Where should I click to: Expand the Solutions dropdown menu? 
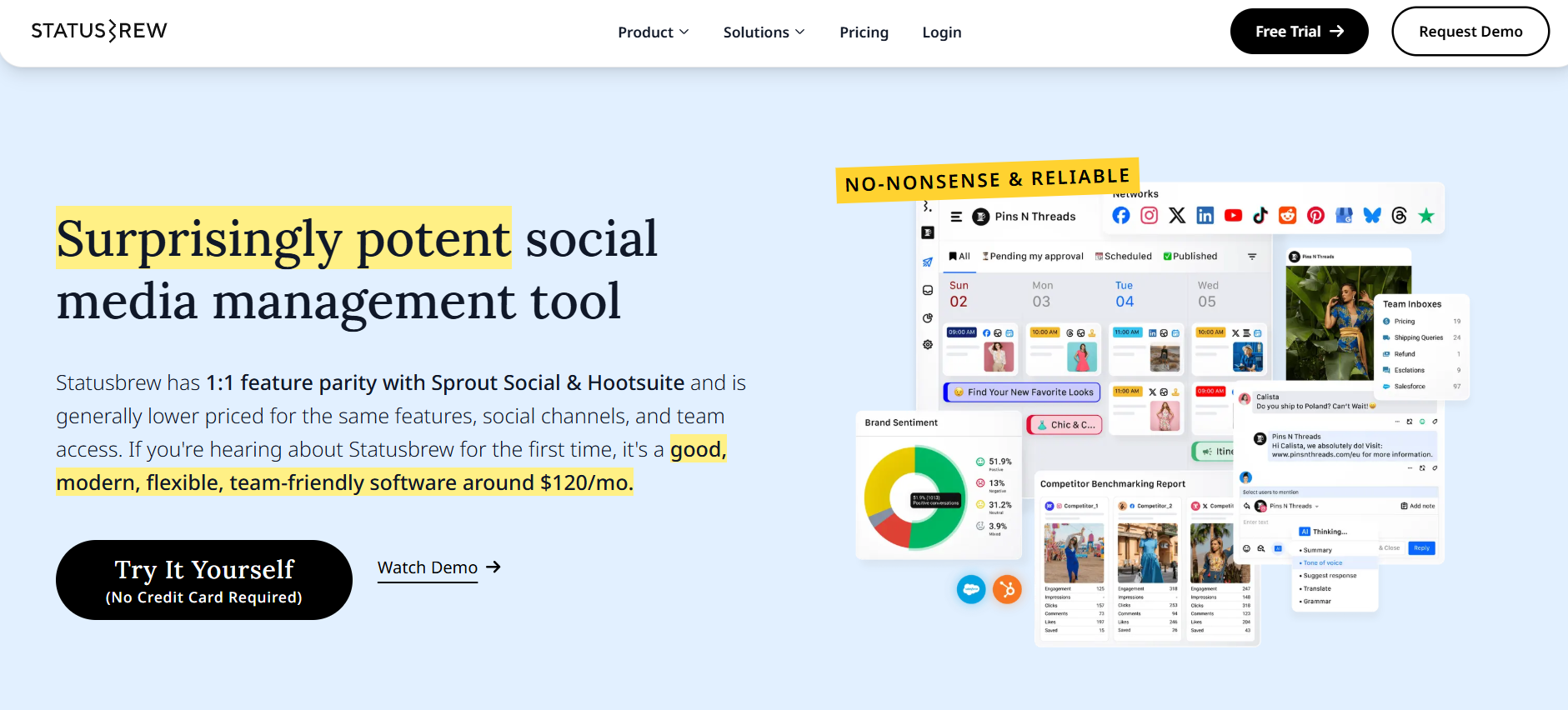(764, 32)
